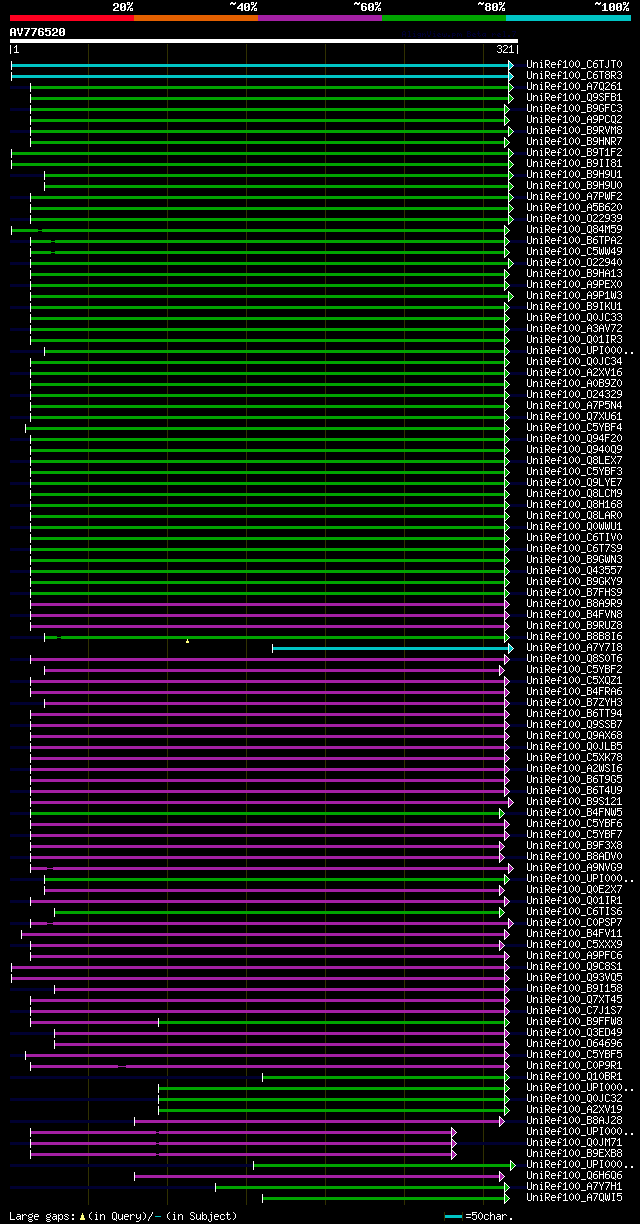The image size is (640, 1224).
Task: Select the UniRef100_Q8H168 hit
Action: 574,505
